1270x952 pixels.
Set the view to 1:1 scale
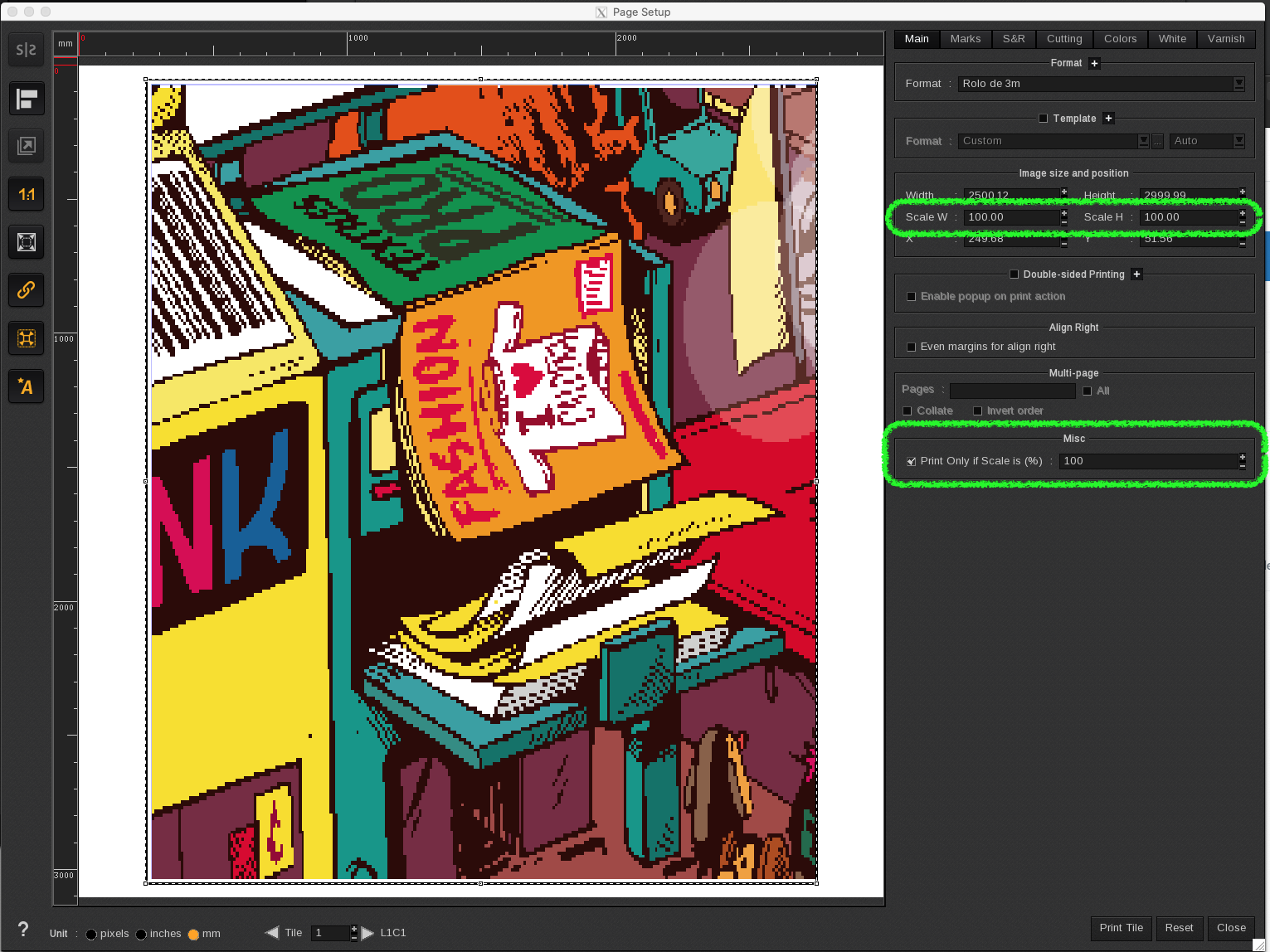[x=26, y=193]
